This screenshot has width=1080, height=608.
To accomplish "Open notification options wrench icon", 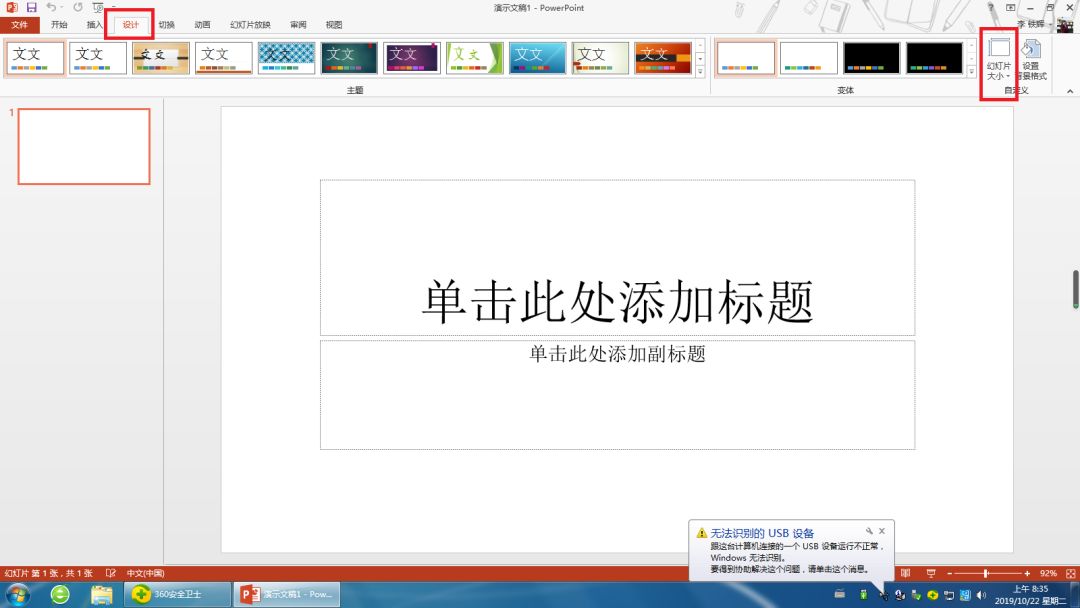I will click(x=869, y=531).
